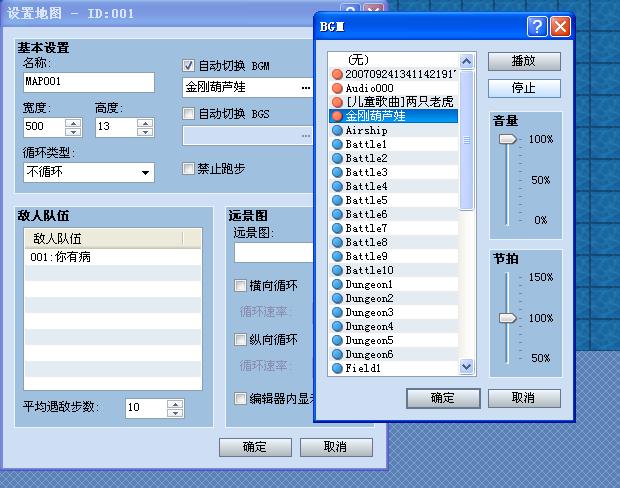This screenshot has height=488, width=620.
Task: Select Battle3 in BGM list
Action: (393, 172)
